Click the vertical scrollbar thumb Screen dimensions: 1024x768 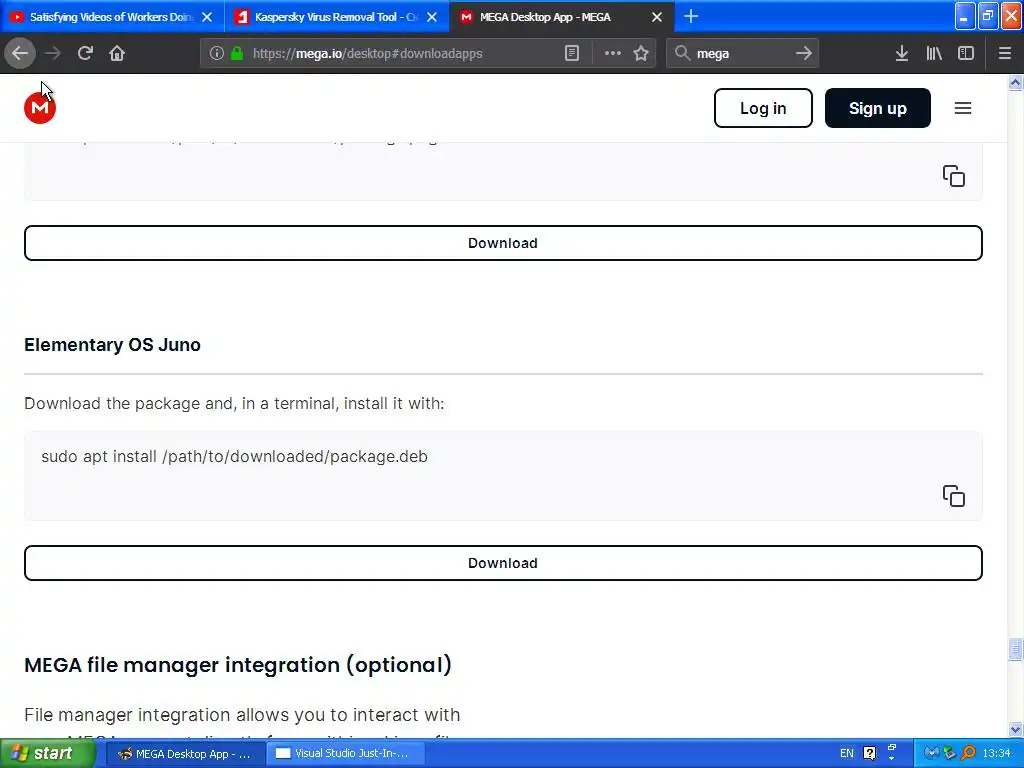click(1015, 649)
